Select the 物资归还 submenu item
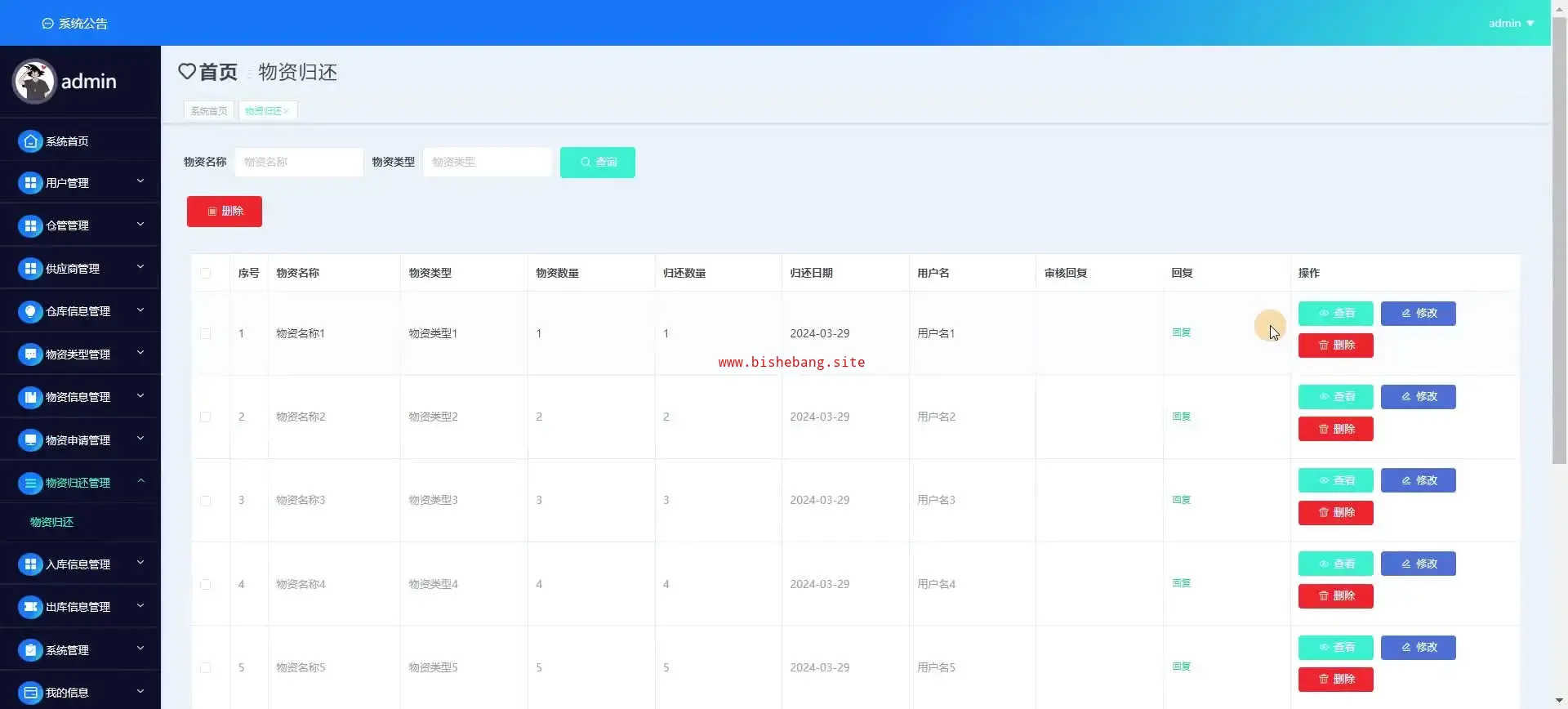The width and height of the screenshot is (1568, 709). 51,522
